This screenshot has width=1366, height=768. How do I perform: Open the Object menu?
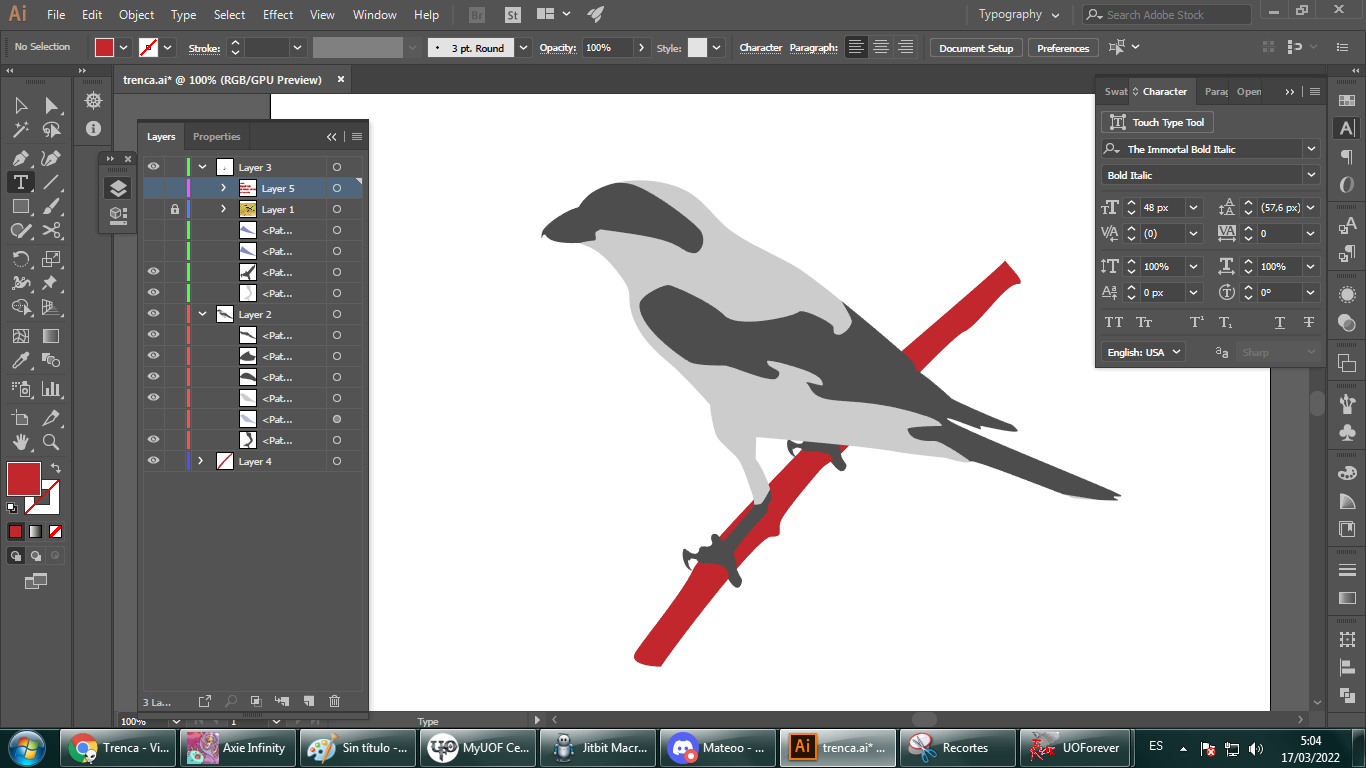click(x=136, y=14)
